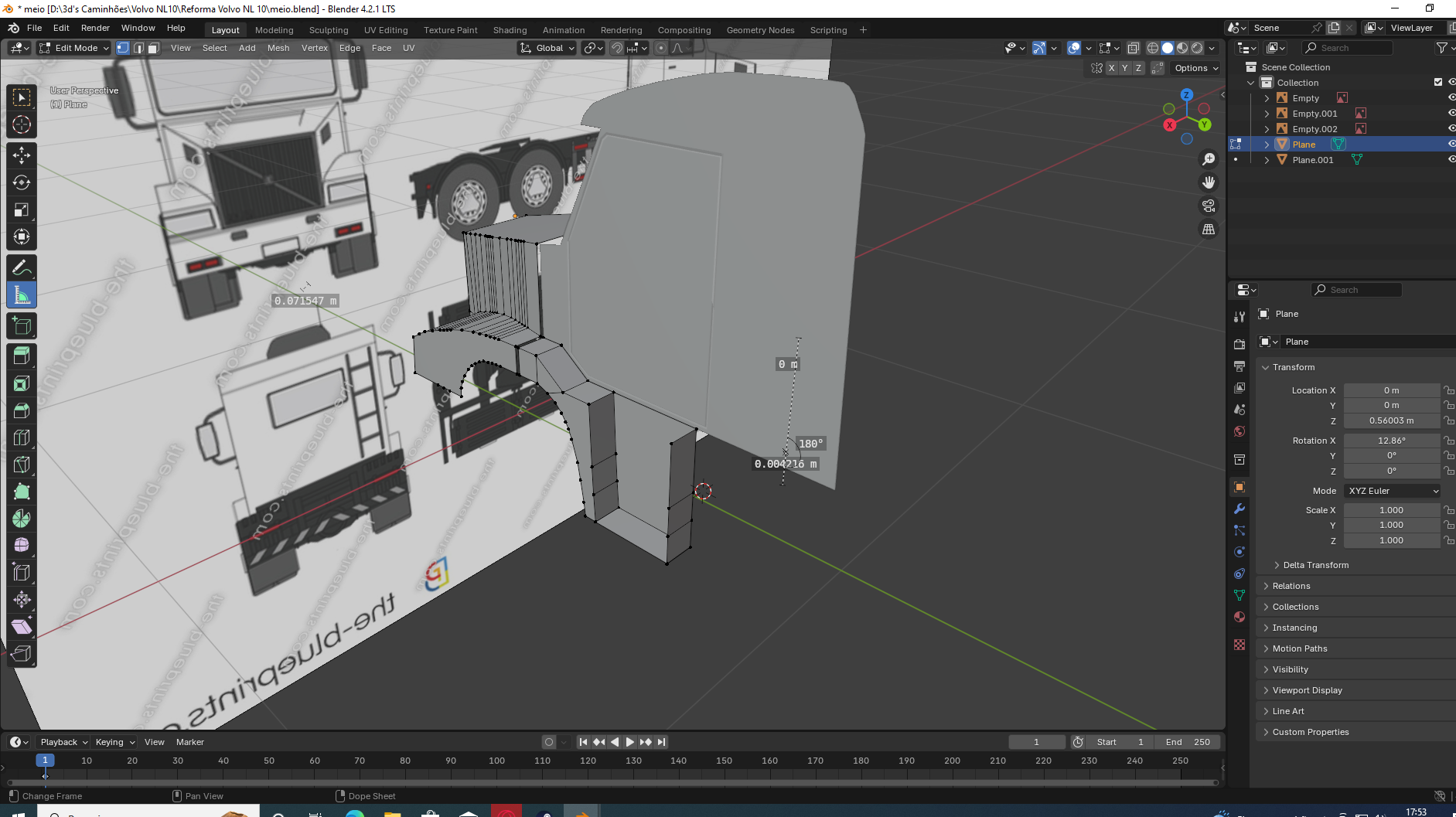Click the Rotation X value field

coord(1390,441)
